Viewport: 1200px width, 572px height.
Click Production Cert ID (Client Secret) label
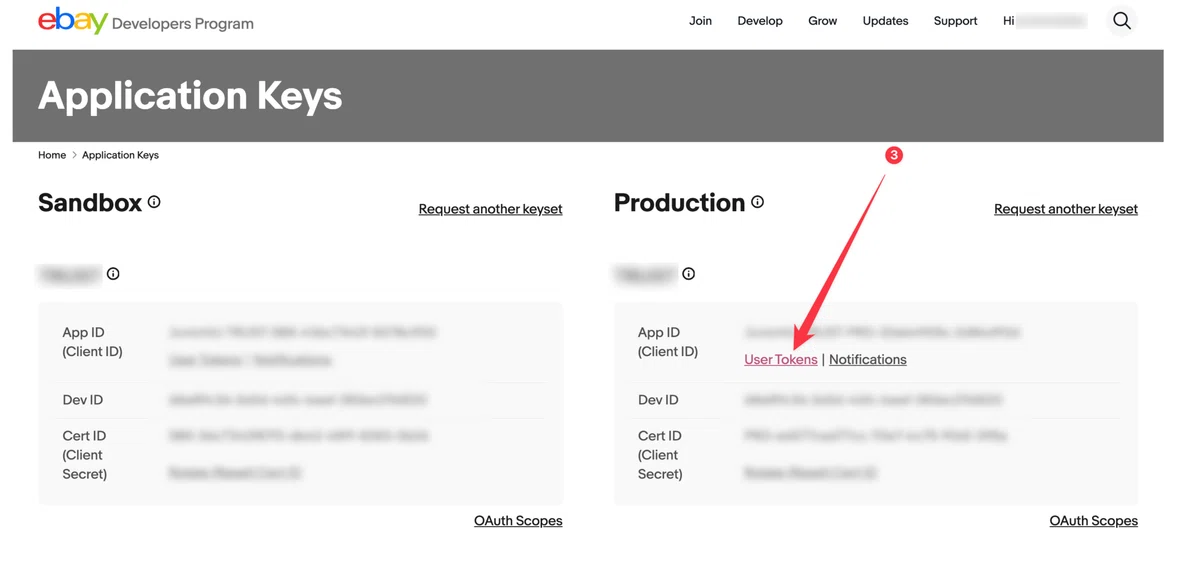[x=660, y=455]
